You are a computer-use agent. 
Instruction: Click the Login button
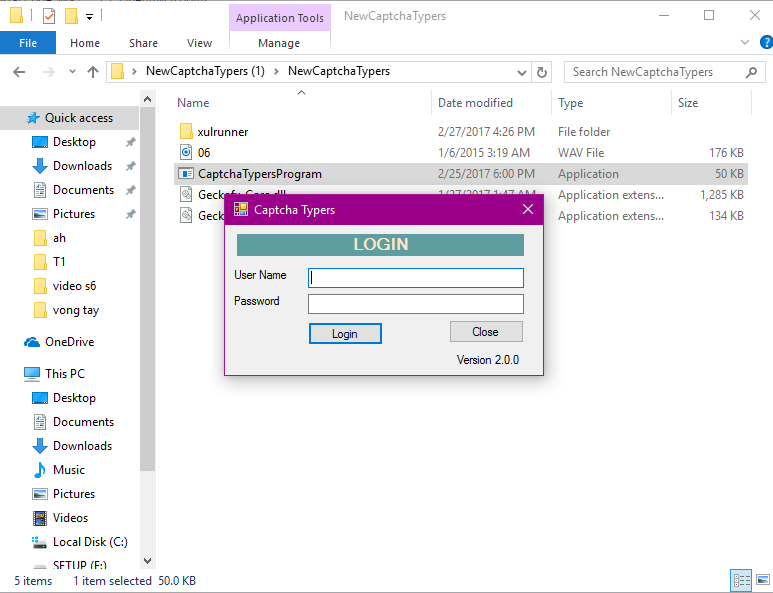click(x=345, y=334)
